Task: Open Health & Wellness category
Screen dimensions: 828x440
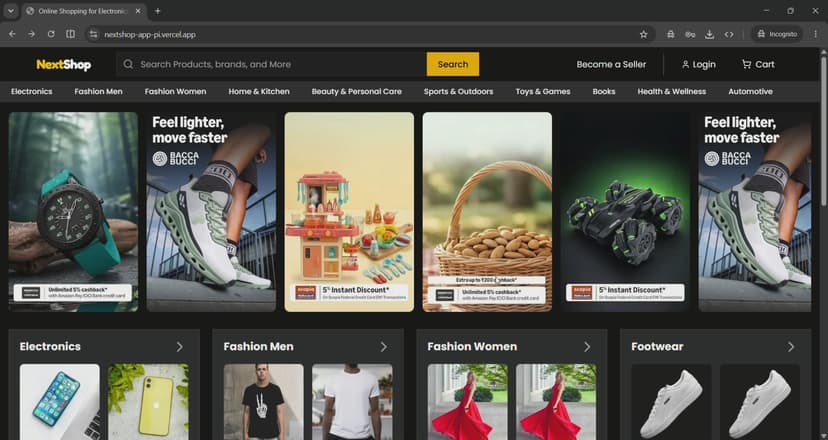Action: [x=672, y=91]
